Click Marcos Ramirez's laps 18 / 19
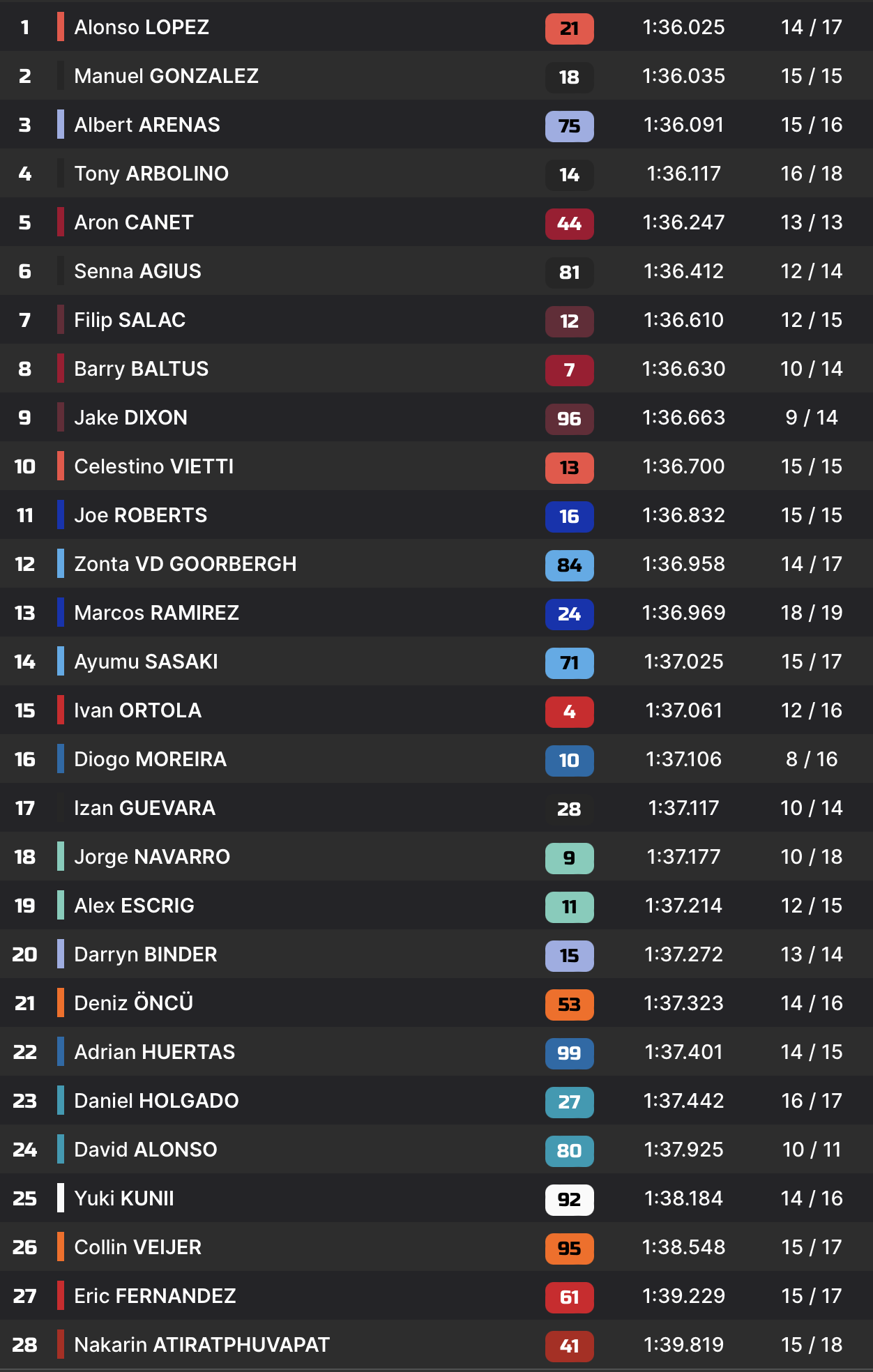 812,613
